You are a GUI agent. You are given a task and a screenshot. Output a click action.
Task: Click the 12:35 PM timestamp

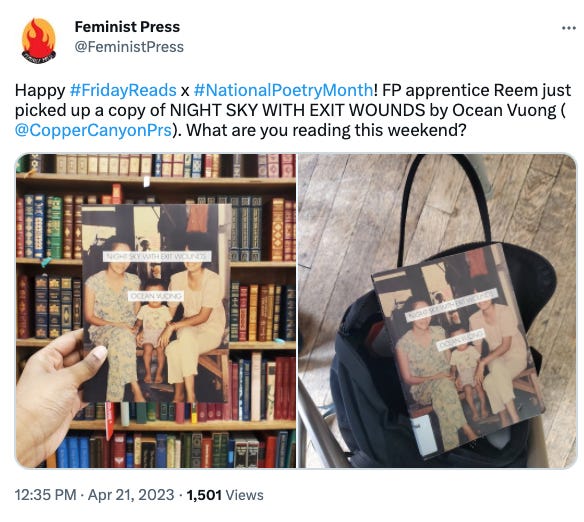point(45,495)
